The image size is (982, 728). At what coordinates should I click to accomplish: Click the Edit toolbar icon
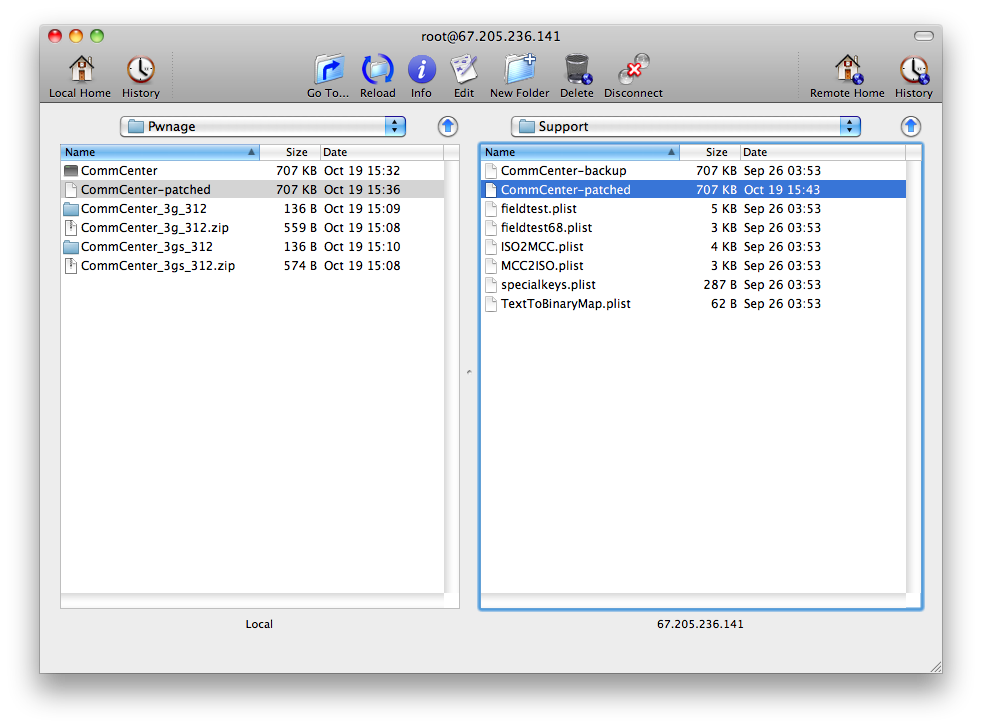(x=464, y=70)
